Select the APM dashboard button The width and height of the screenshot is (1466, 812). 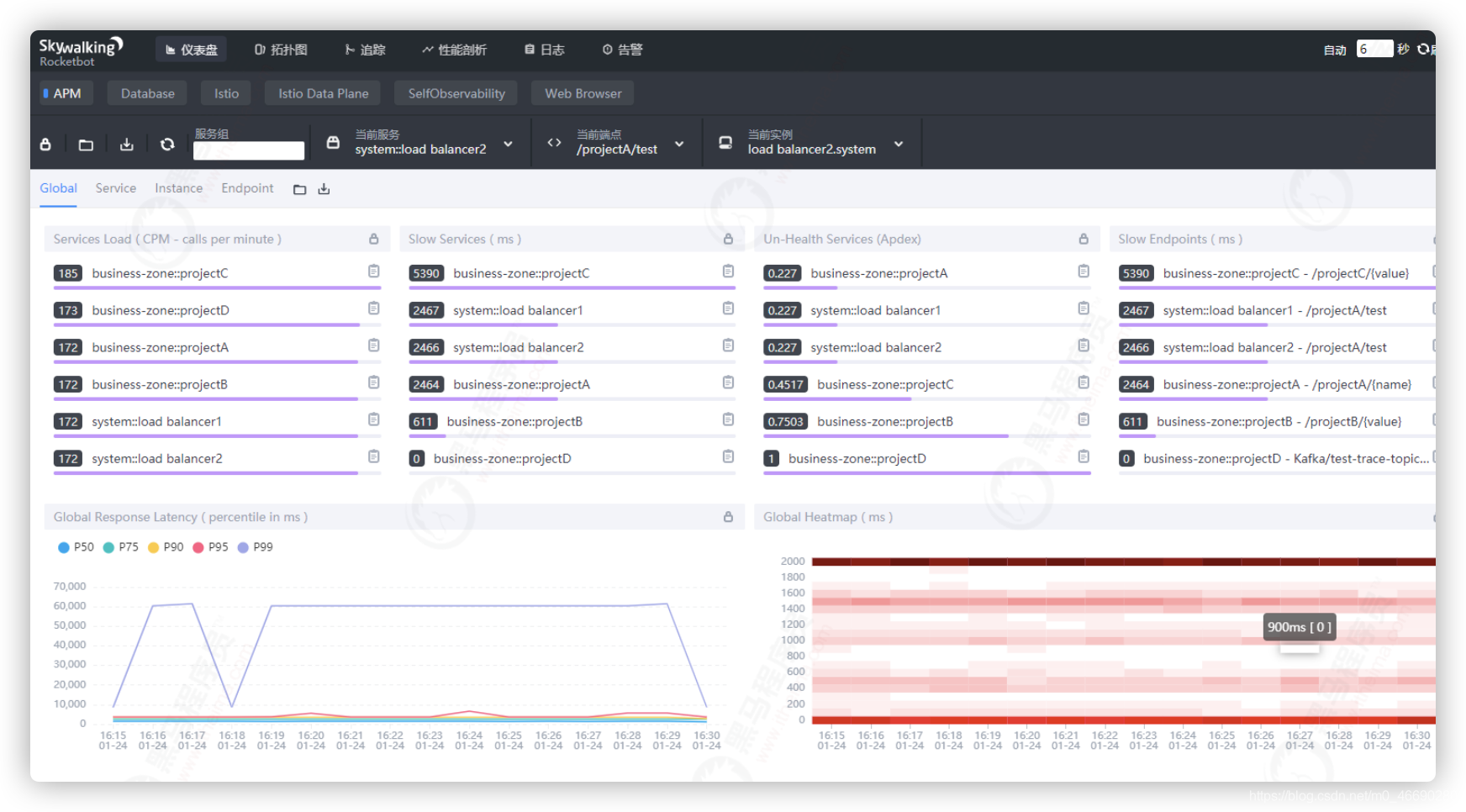pyautogui.click(x=66, y=93)
